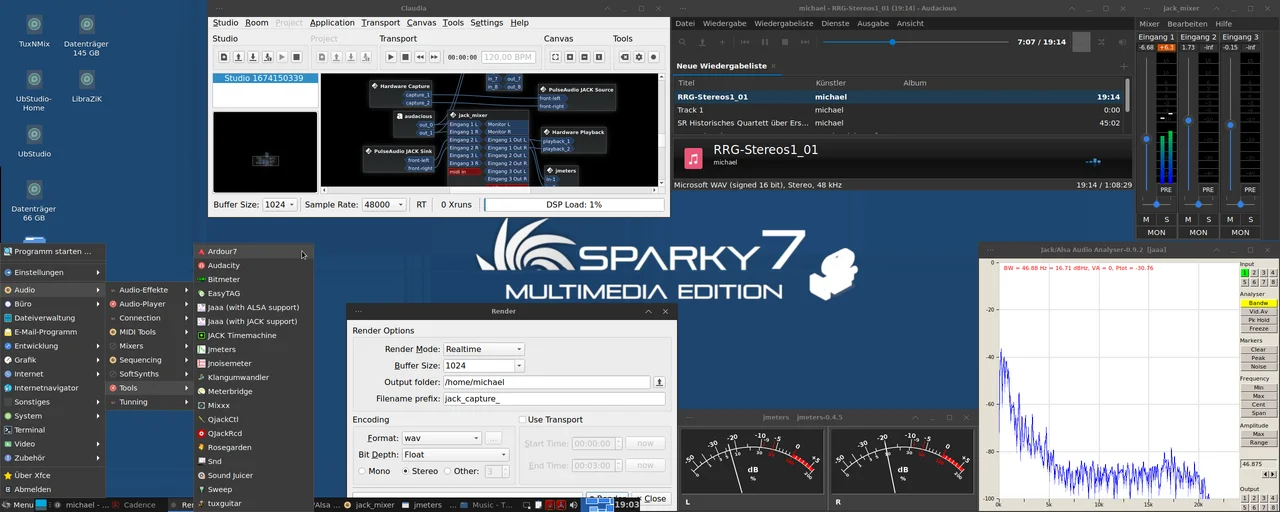Add a new playlist tab in Audacious
Screen dimensions: 1280x512
pyautogui.click(x=1124, y=66)
